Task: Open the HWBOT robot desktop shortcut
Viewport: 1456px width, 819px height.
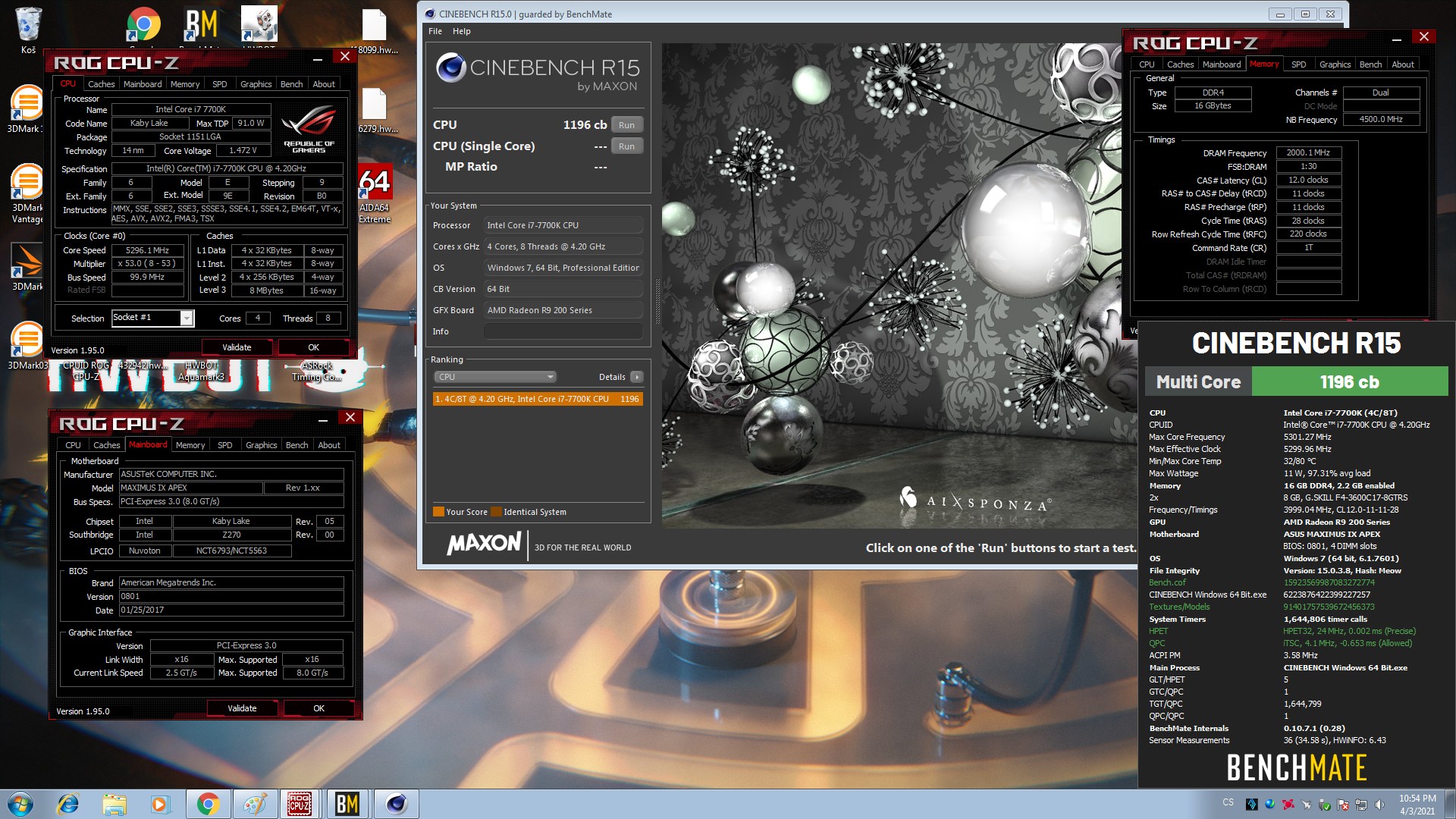Action: tap(259, 25)
